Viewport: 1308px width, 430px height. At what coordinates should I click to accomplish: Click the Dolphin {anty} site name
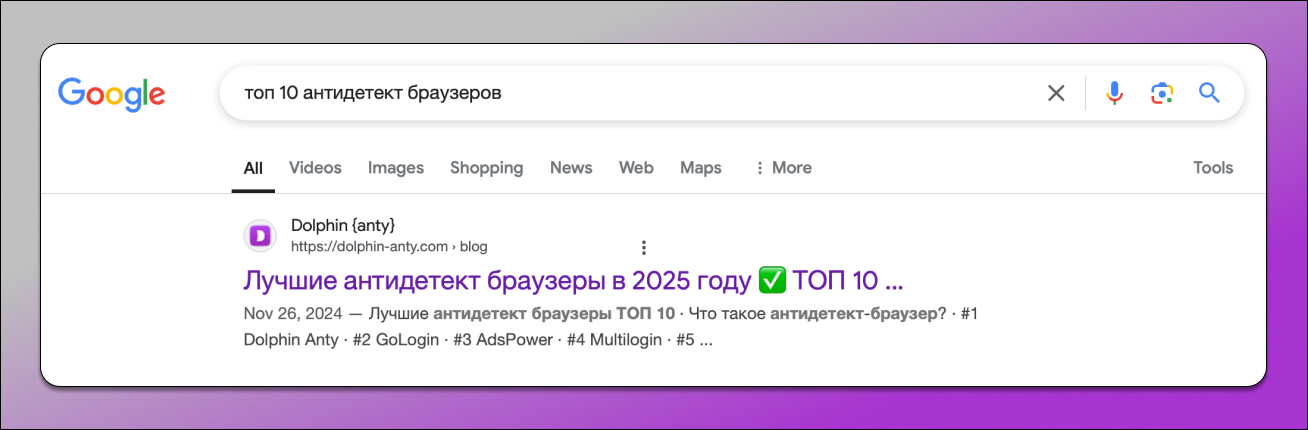pos(336,225)
